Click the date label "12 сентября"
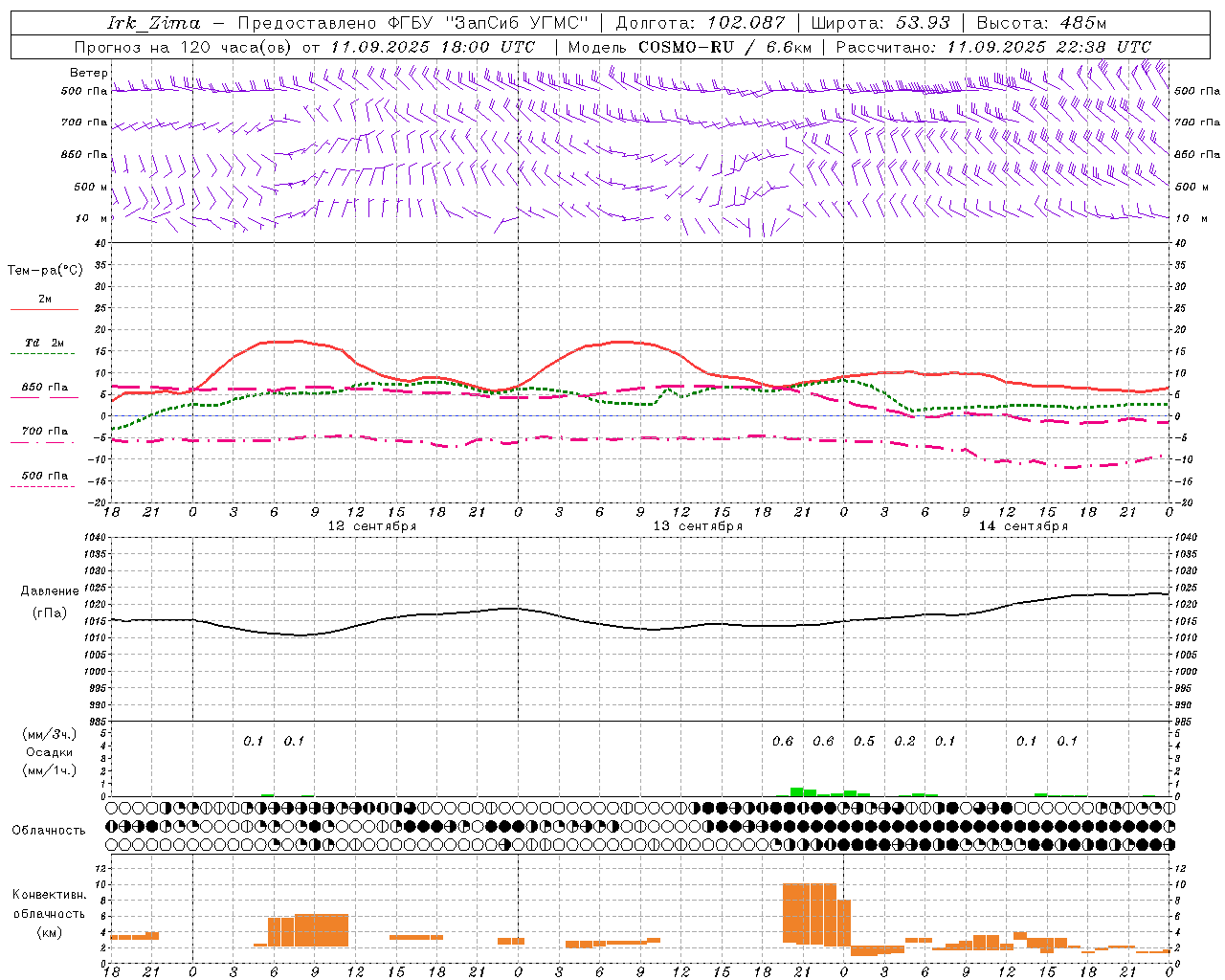Image resolution: width=1225 pixels, height=980 pixels. (372, 526)
